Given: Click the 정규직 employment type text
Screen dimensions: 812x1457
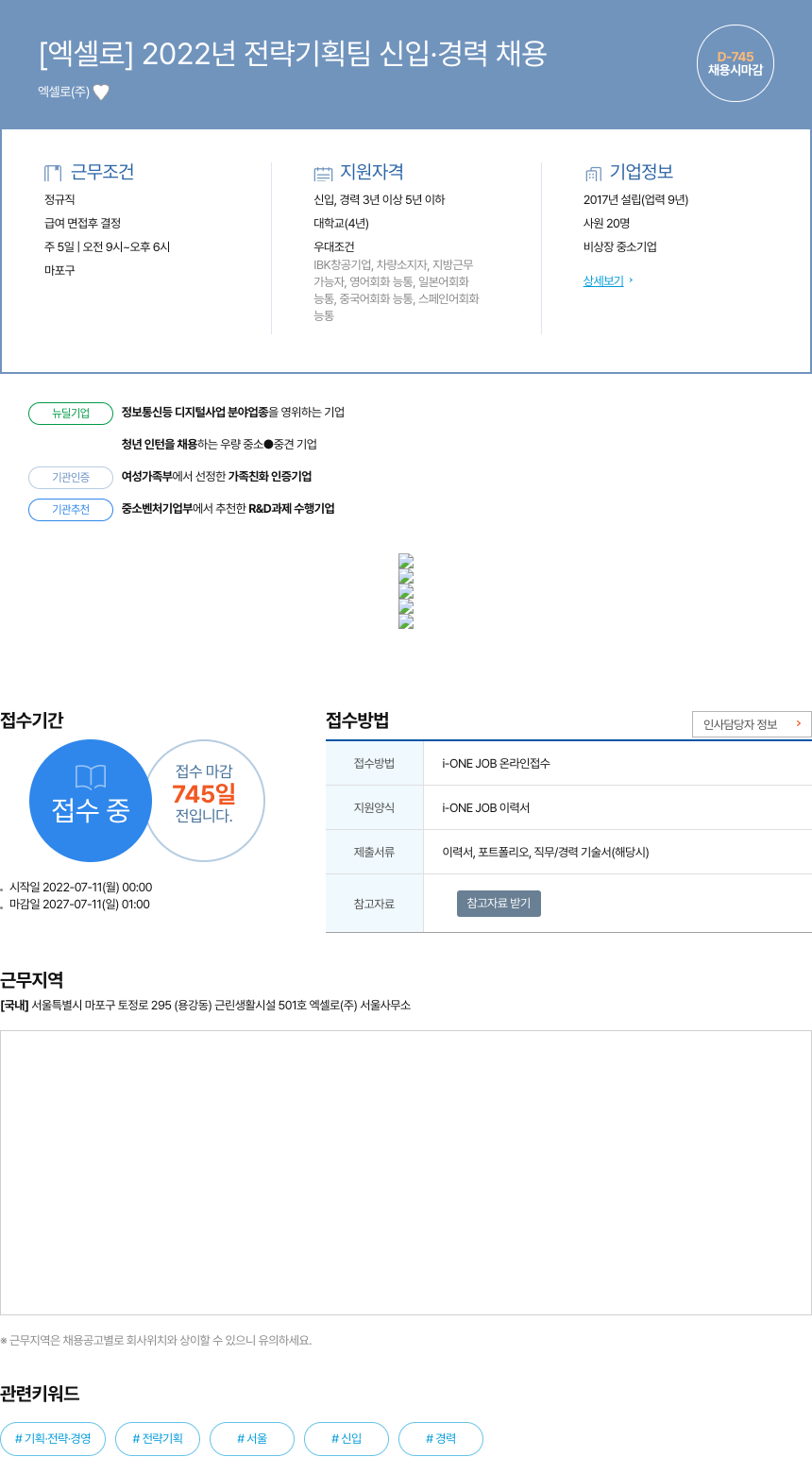Looking at the screenshot, I should (x=59, y=200).
